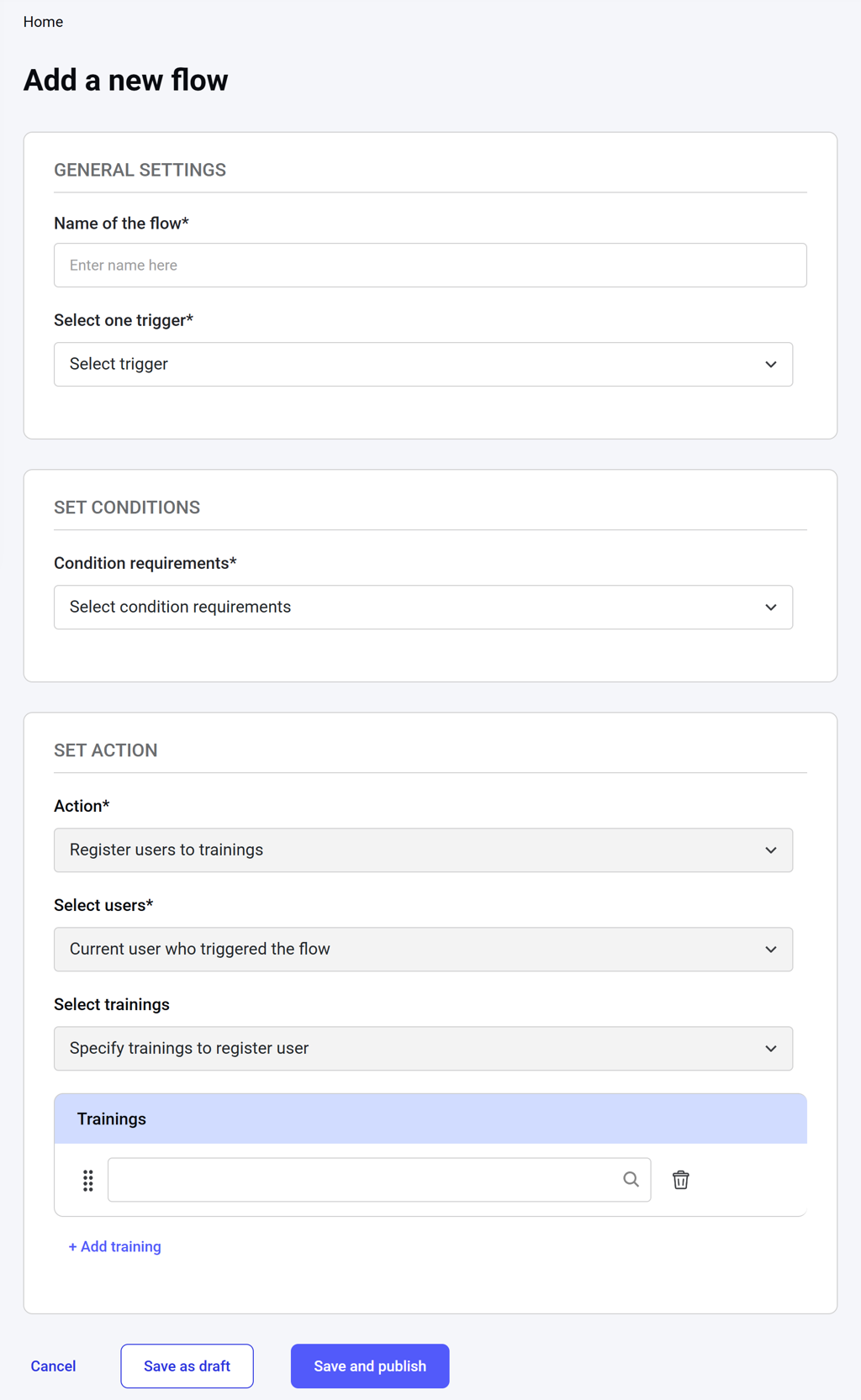This screenshot has height=1400, width=861.
Task: Click inside the training search input field
Action: click(362, 1180)
